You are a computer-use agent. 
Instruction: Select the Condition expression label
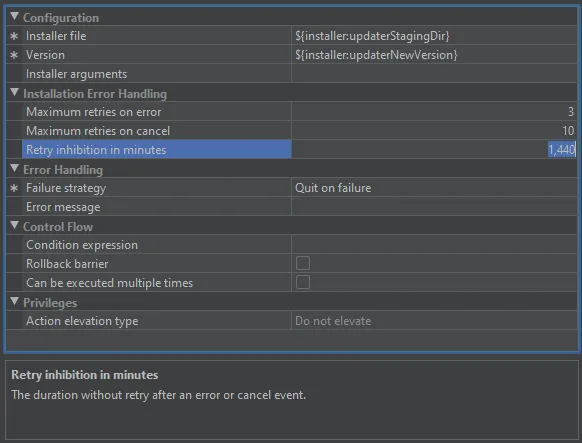(x=82, y=245)
